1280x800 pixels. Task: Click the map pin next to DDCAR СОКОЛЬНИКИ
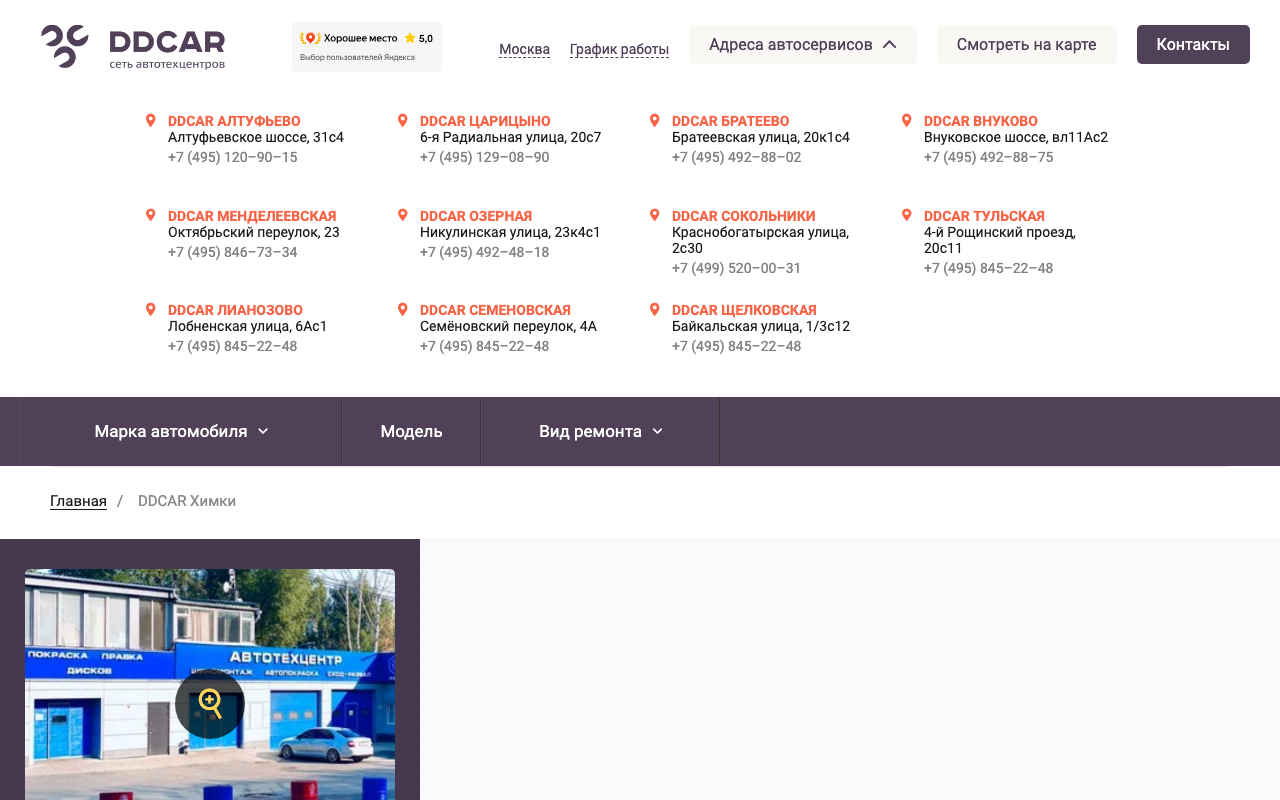[655, 216]
